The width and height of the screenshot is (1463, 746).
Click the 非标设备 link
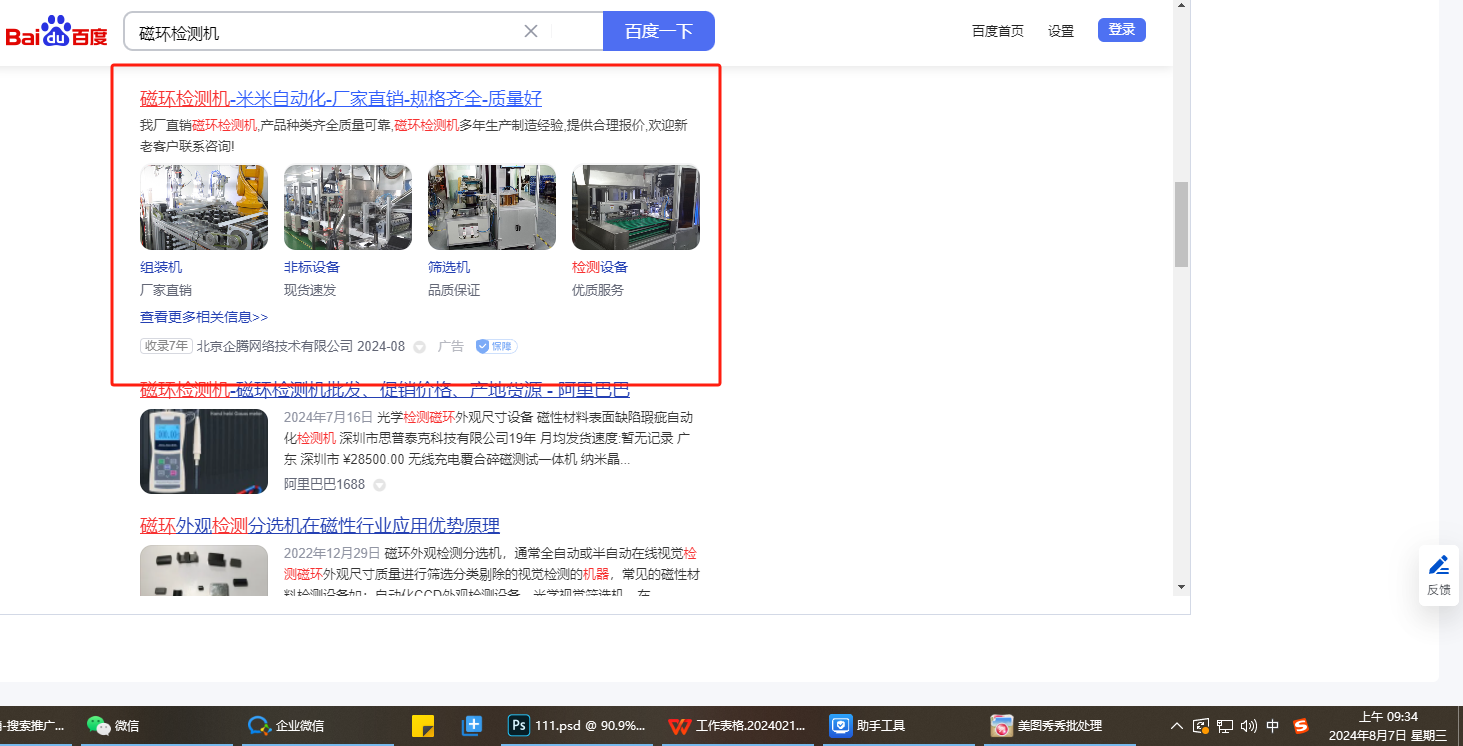click(x=312, y=267)
